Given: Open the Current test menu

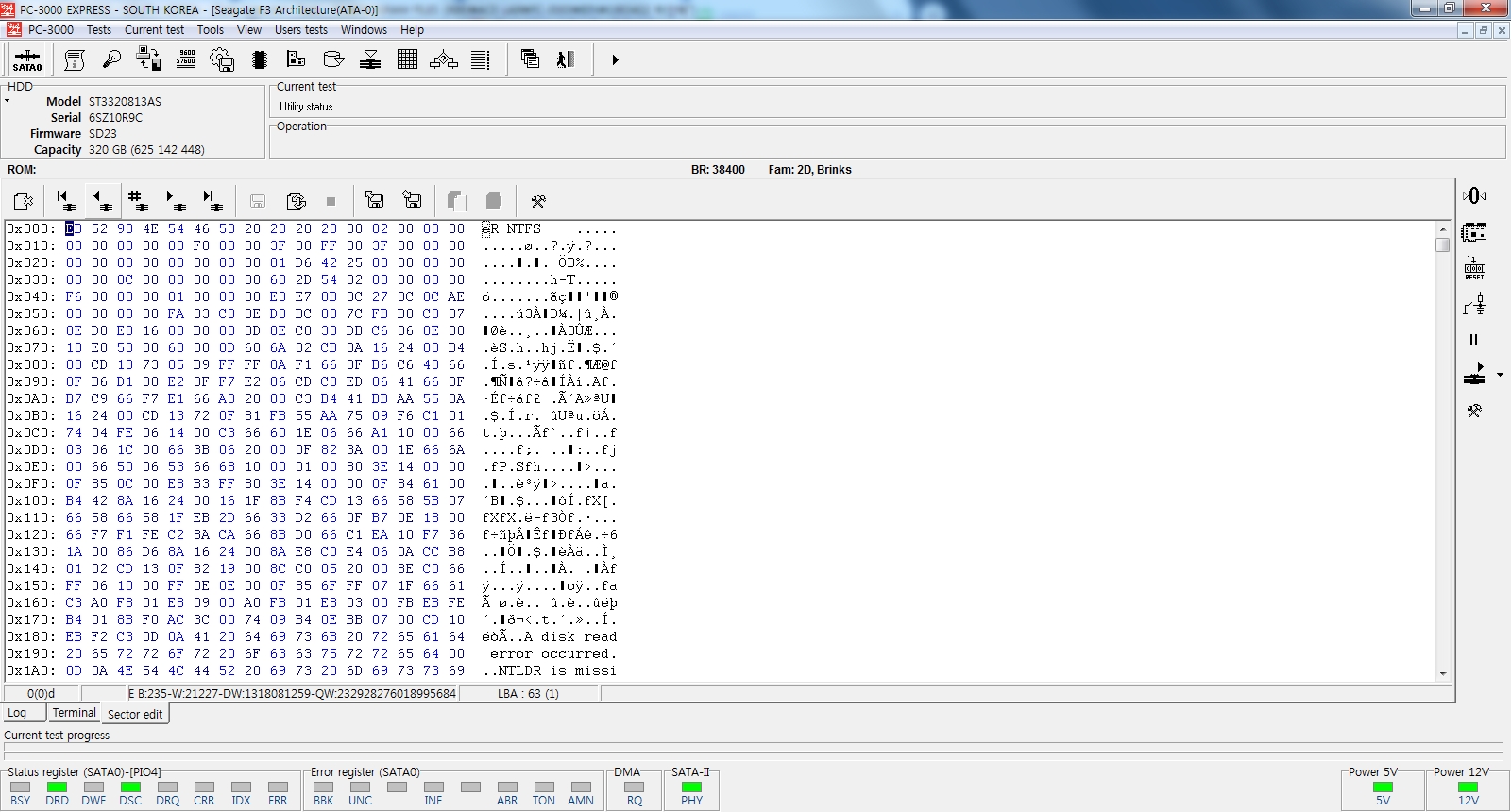Looking at the screenshot, I should click(x=155, y=29).
